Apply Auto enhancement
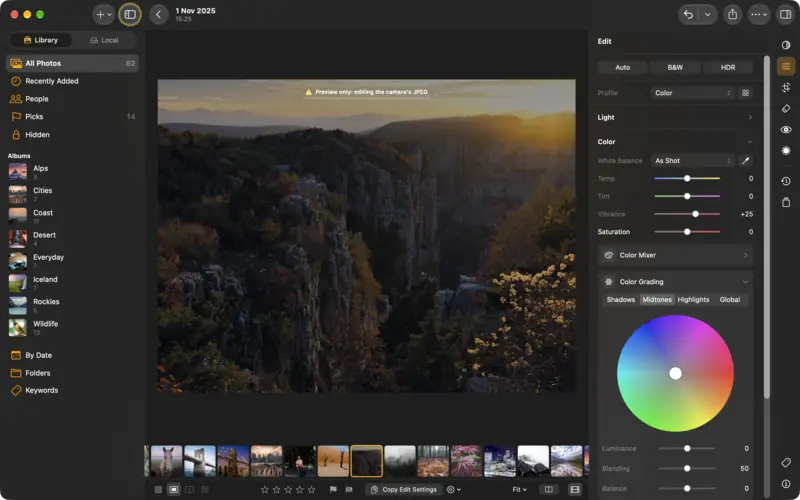 coord(622,67)
